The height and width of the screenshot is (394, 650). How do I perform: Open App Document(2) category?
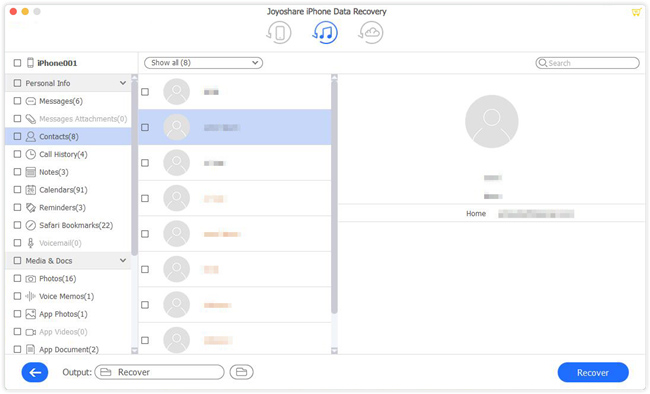tap(69, 349)
